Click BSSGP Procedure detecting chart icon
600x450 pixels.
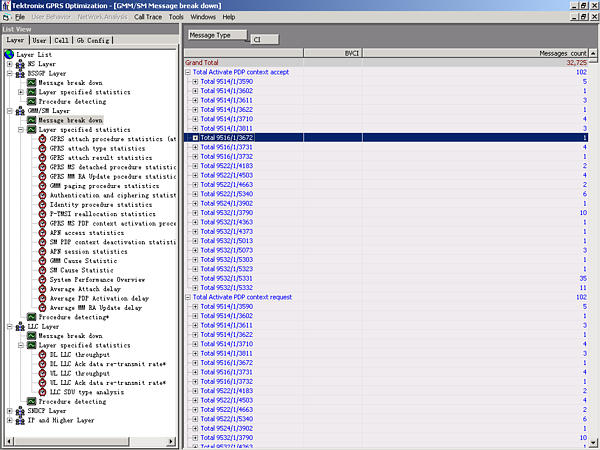(x=31, y=101)
